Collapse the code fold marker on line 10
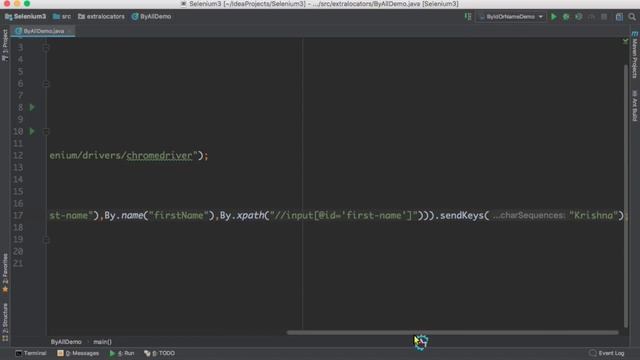640x360 pixels. tap(46, 131)
